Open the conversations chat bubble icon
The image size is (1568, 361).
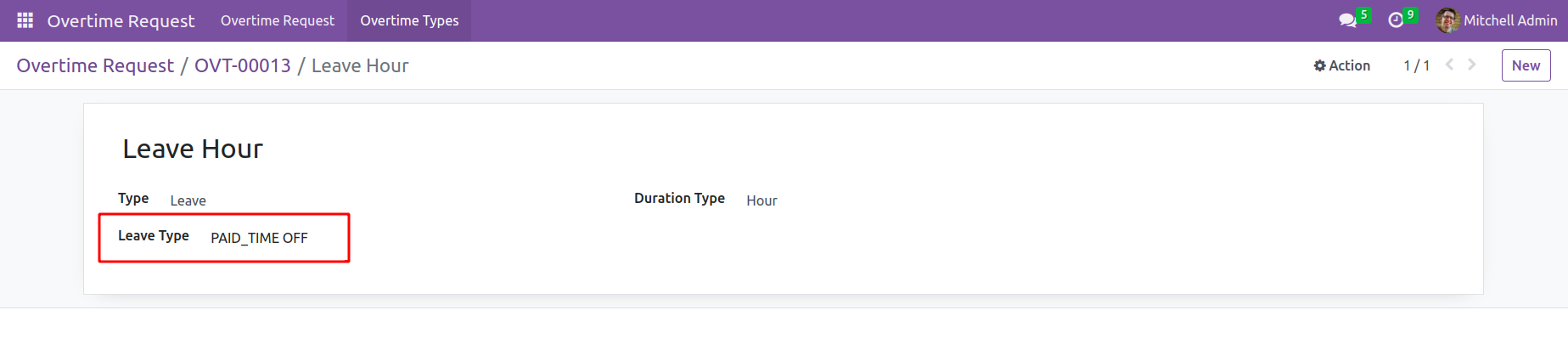[1347, 20]
